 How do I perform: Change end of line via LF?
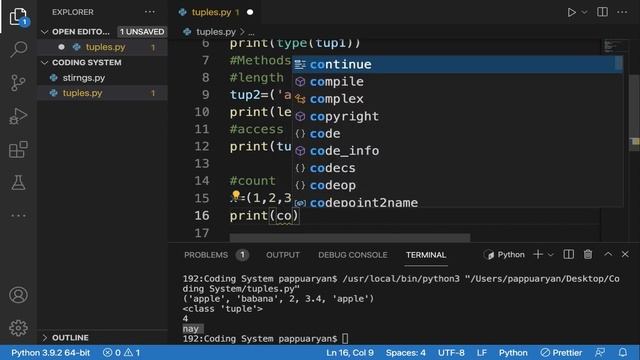pyautogui.click(x=482, y=352)
